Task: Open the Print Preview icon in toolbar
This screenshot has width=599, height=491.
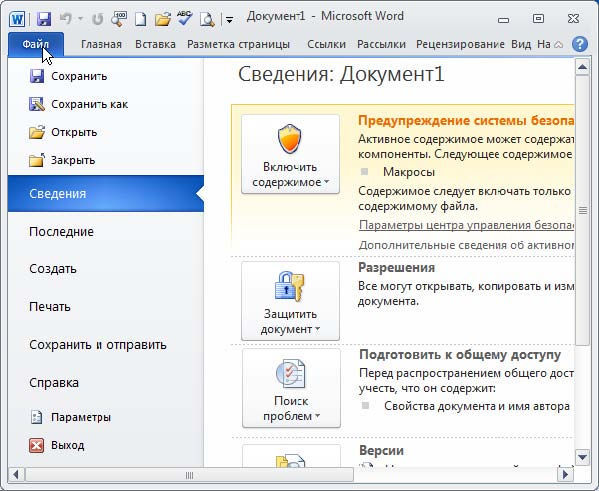Action: tap(207, 19)
